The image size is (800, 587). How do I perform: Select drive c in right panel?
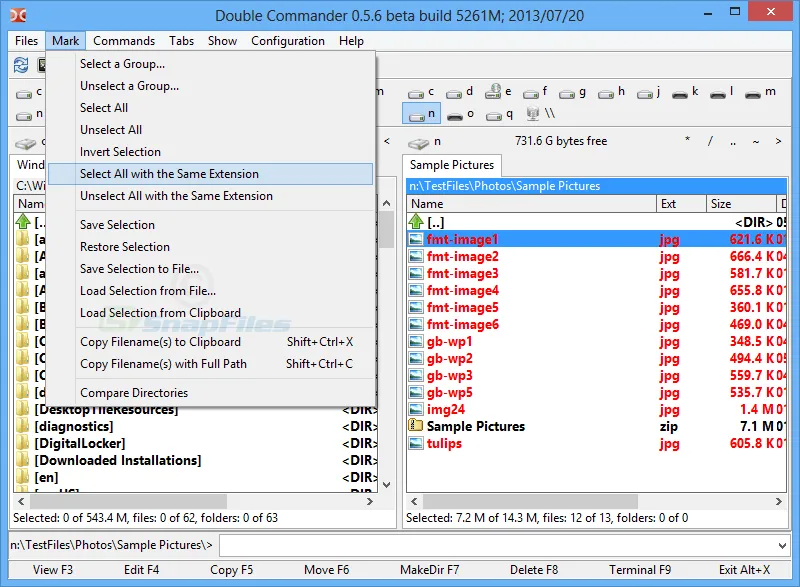[421, 92]
